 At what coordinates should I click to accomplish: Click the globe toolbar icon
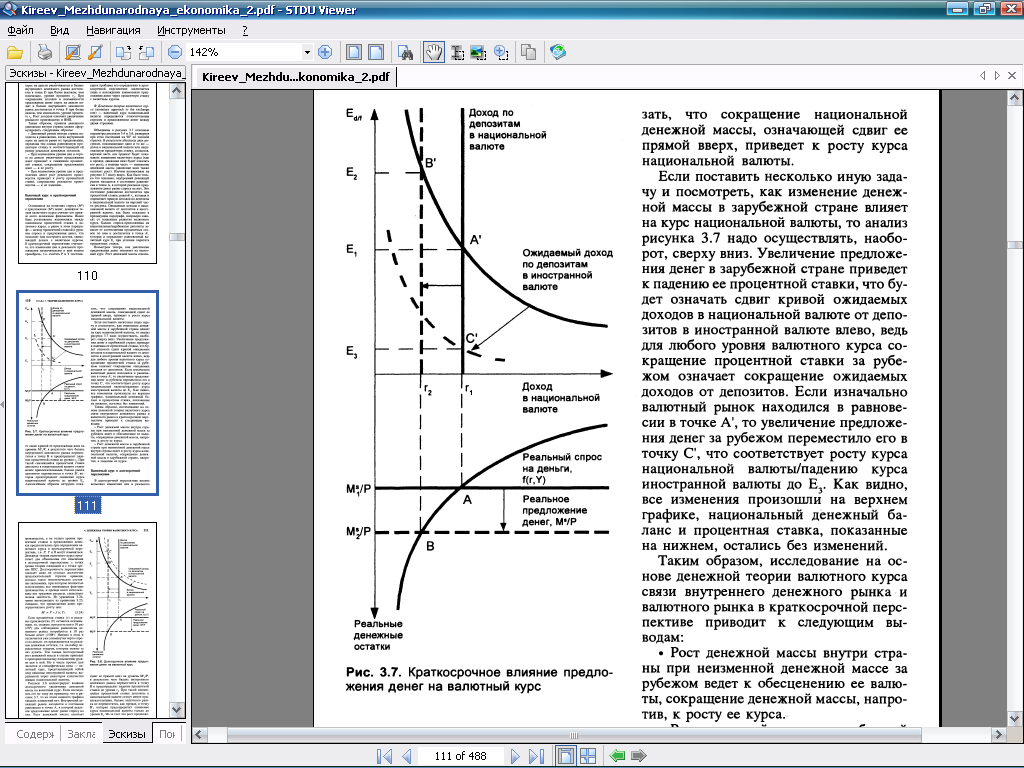point(558,52)
